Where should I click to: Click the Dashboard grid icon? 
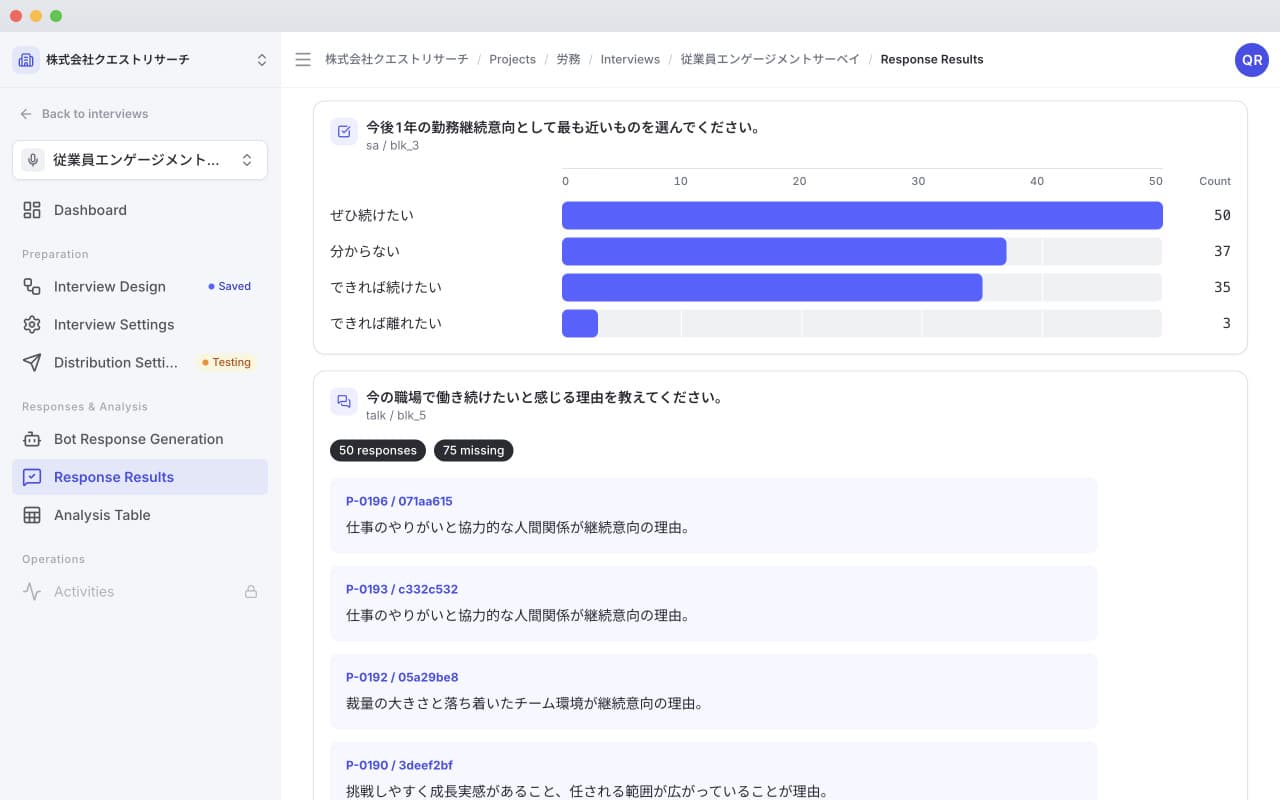tap(32, 210)
